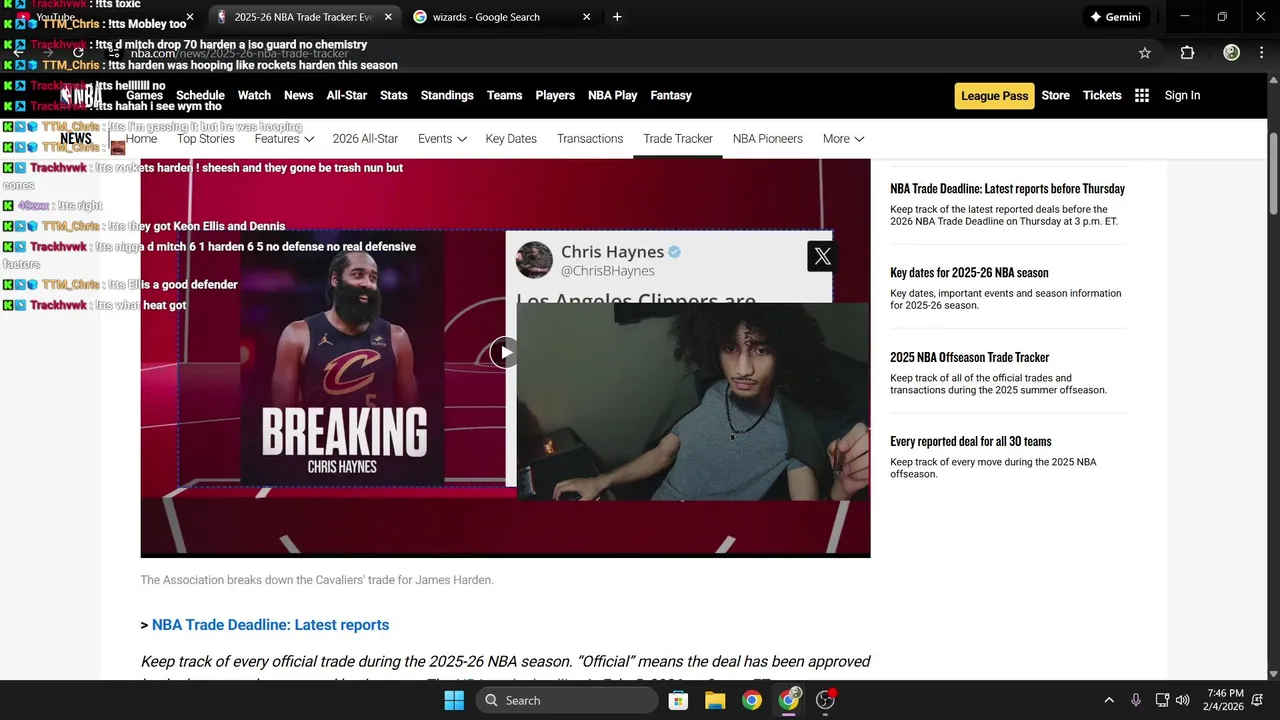Open the Chrome extensions puzzle icon
This screenshot has width=1280, height=720.
(1187, 53)
